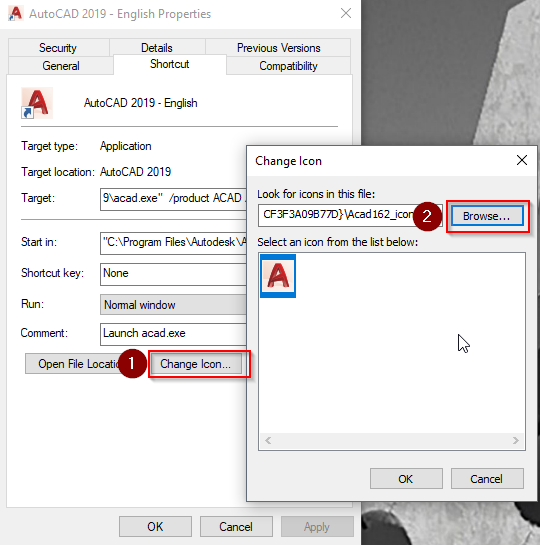The height and width of the screenshot is (545, 540).
Task: Open the Compatibility tab
Action: (x=288, y=66)
